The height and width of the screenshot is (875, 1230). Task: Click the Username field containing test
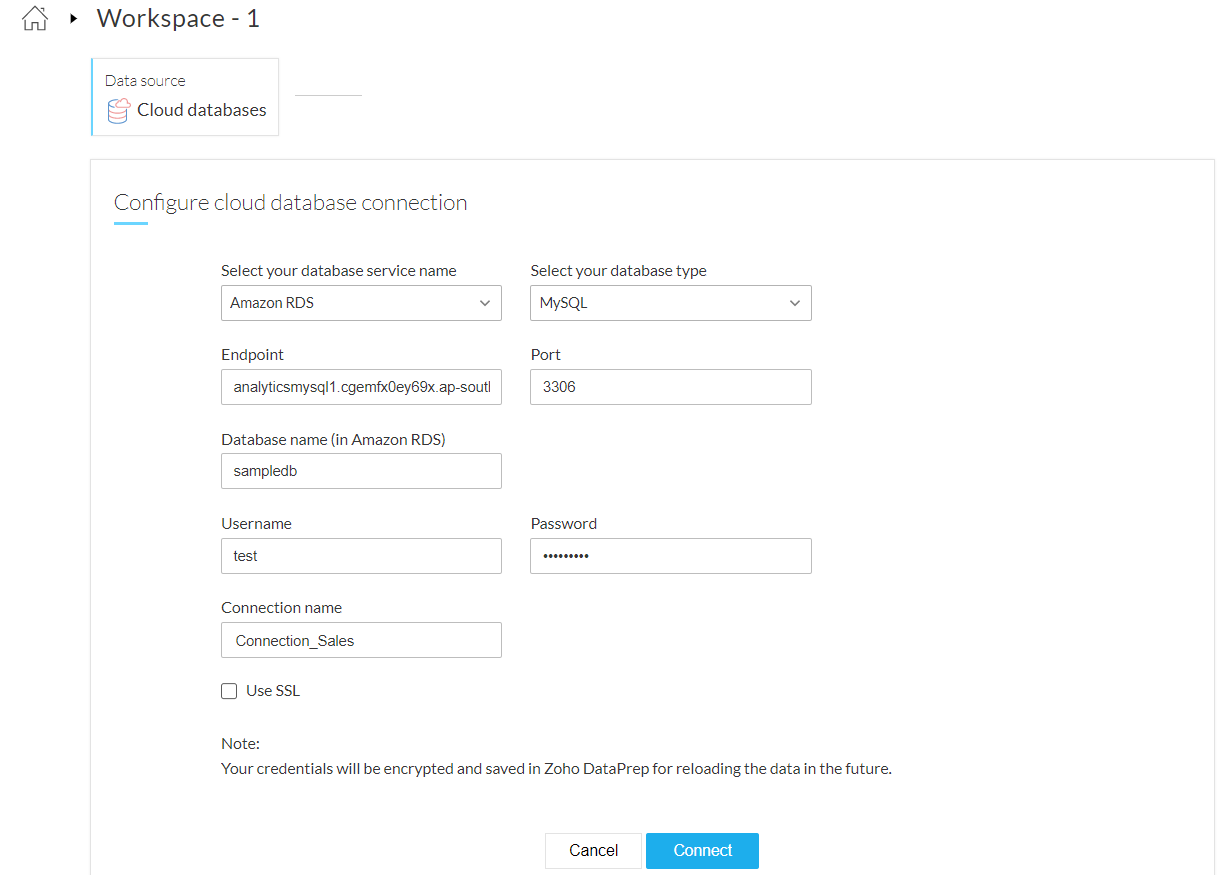361,556
